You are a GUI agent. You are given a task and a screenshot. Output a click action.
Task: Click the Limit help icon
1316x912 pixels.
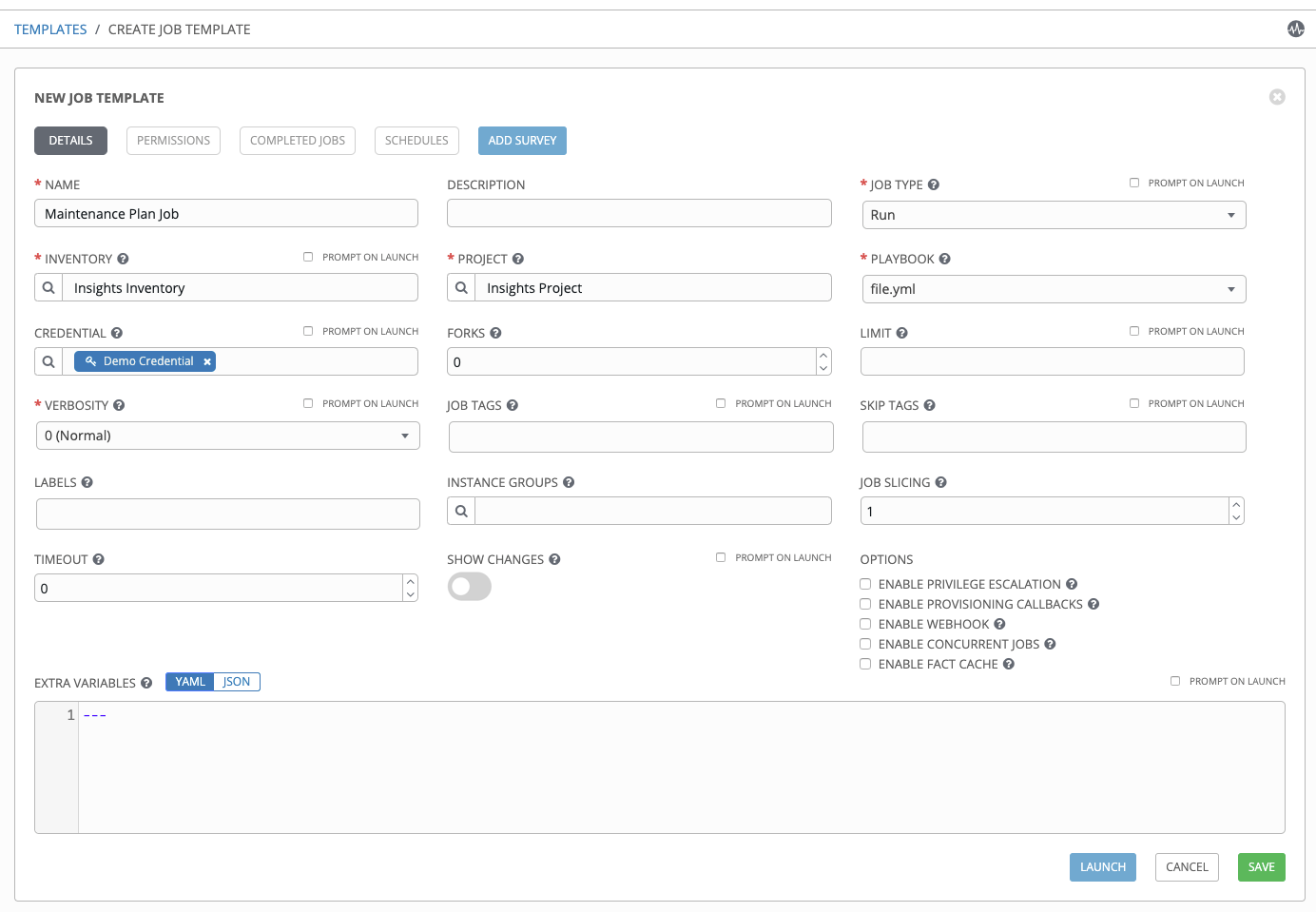tap(902, 333)
